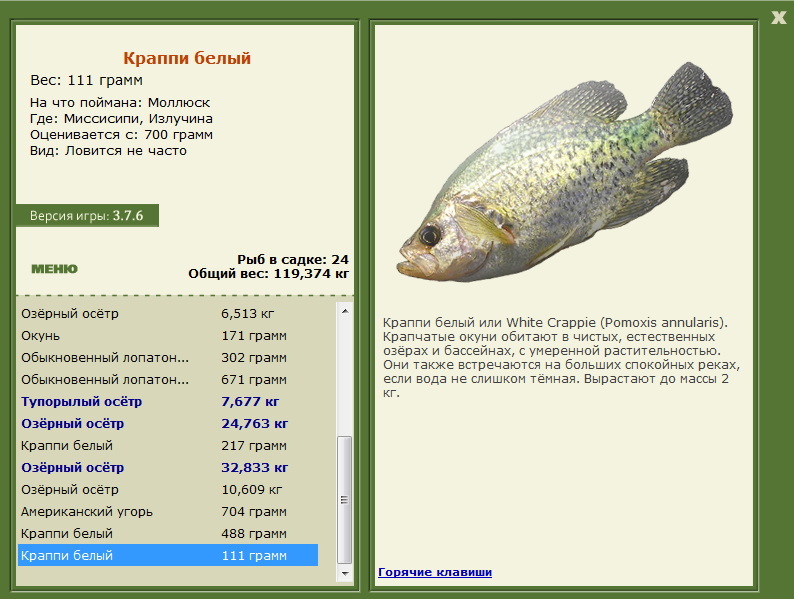
Task: Select Озёрный осётр 10,609 кг row
Action: 168,490
